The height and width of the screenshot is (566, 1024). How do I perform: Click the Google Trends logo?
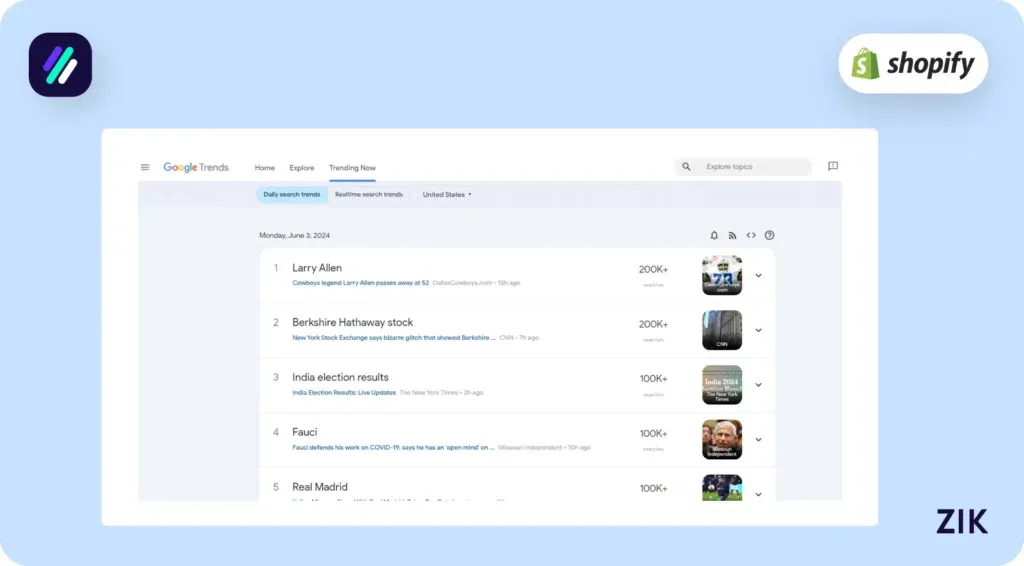coord(196,167)
